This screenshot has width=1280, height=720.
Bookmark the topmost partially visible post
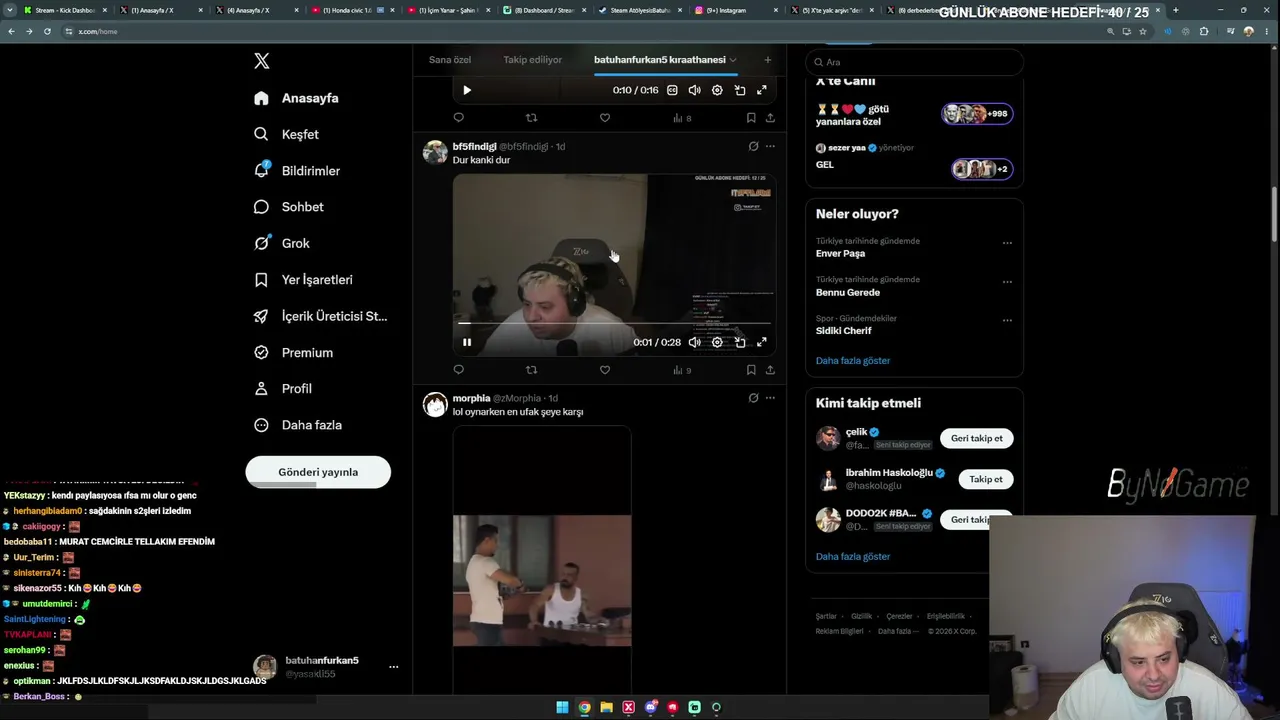click(751, 118)
